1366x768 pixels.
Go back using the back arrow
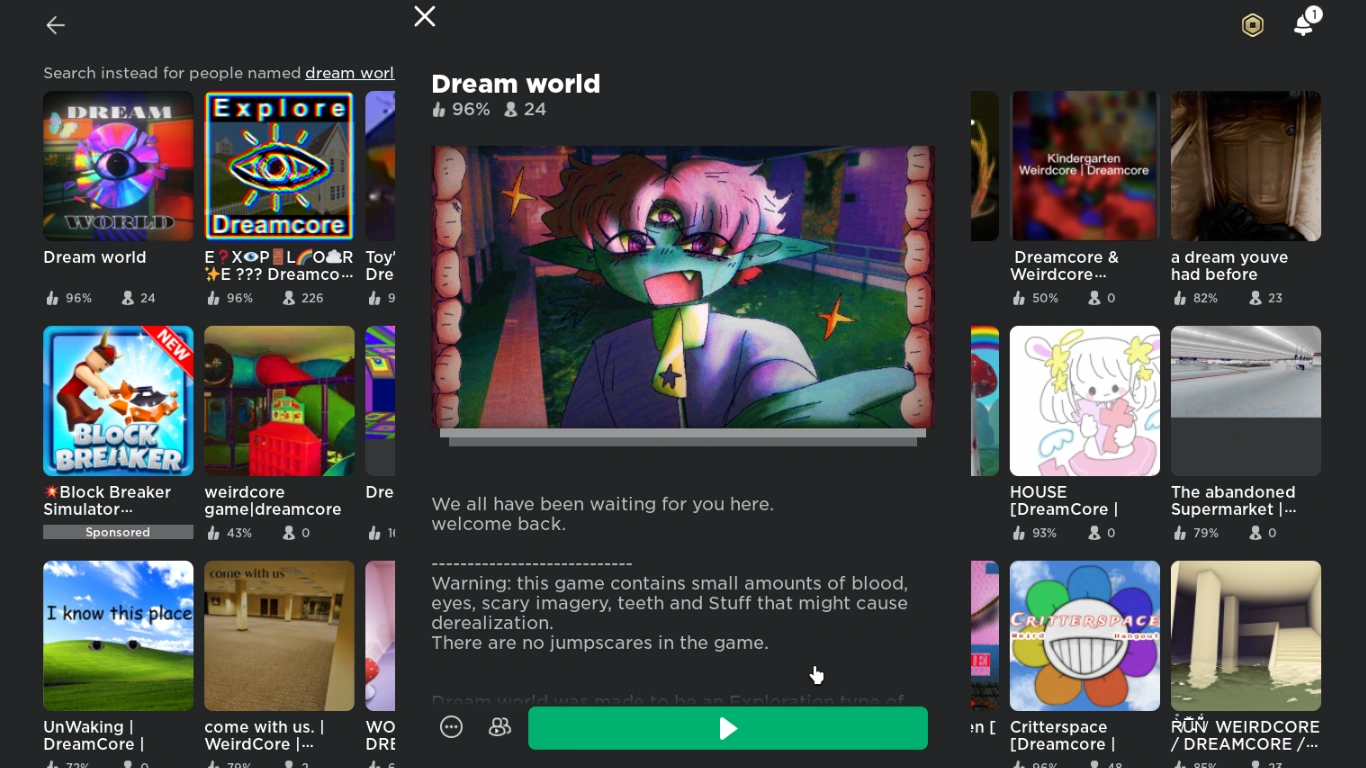click(55, 25)
